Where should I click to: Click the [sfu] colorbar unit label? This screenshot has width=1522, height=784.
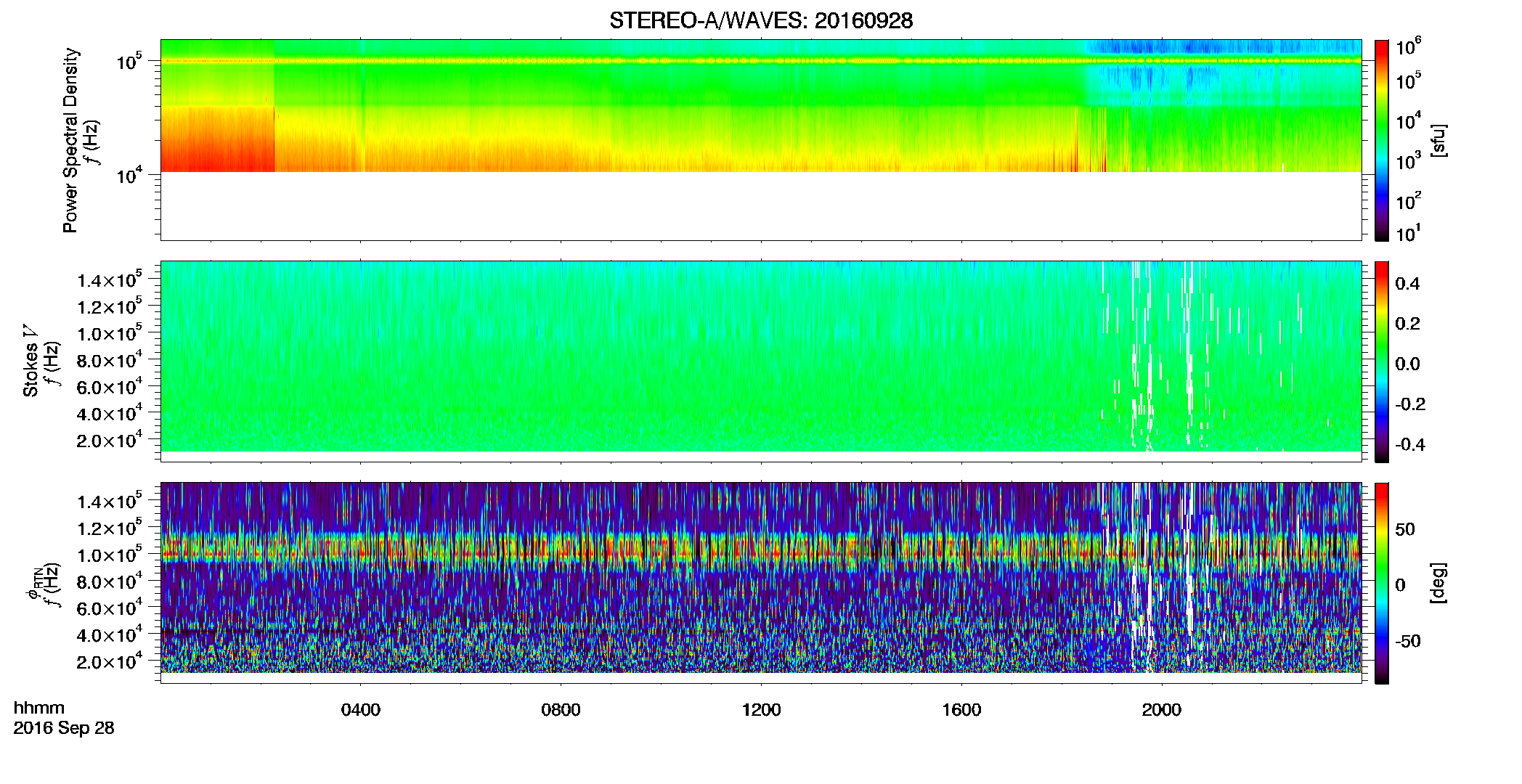(x=1438, y=141)
